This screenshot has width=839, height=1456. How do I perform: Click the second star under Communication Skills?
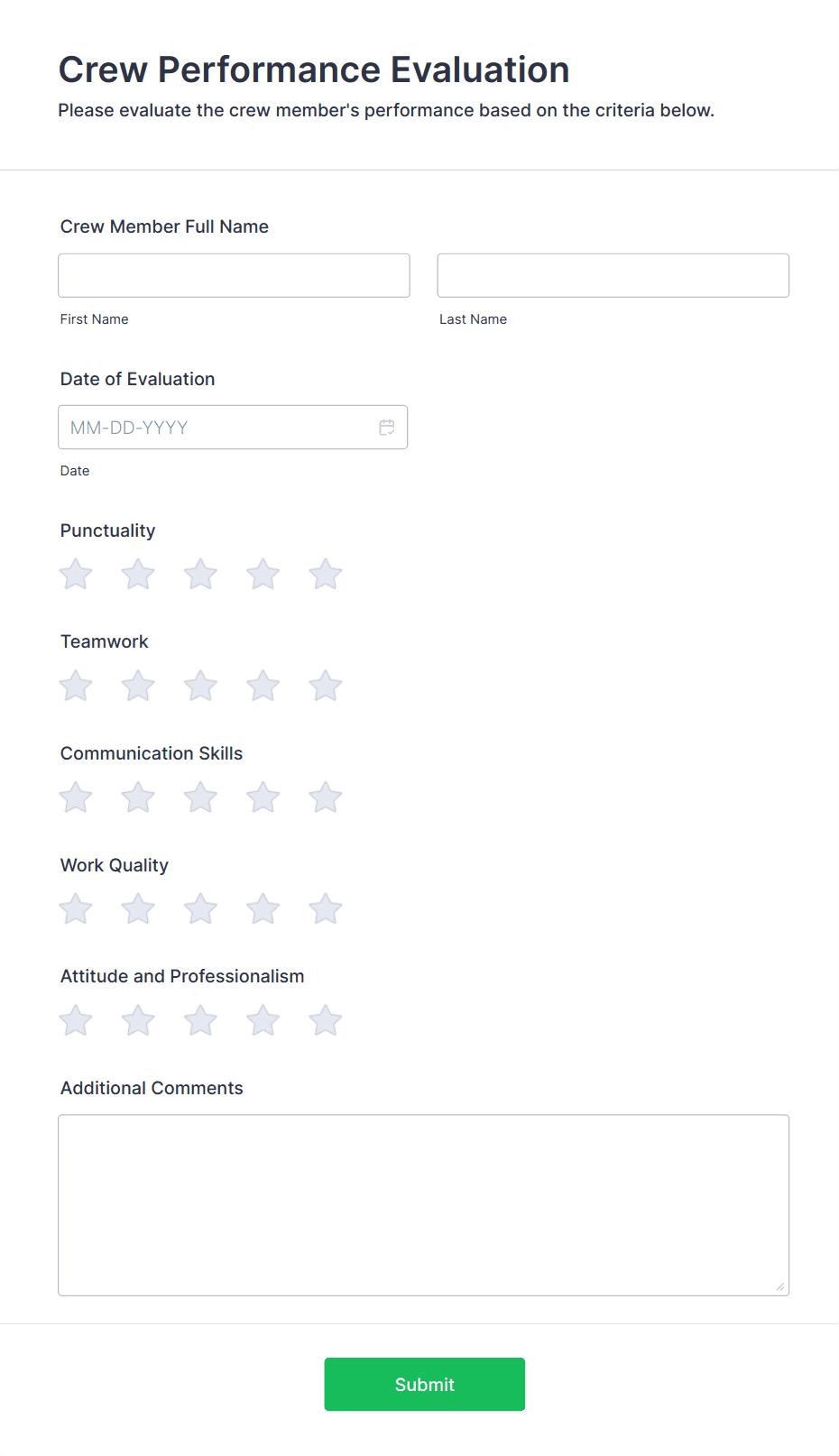click(x=138, y=797)
